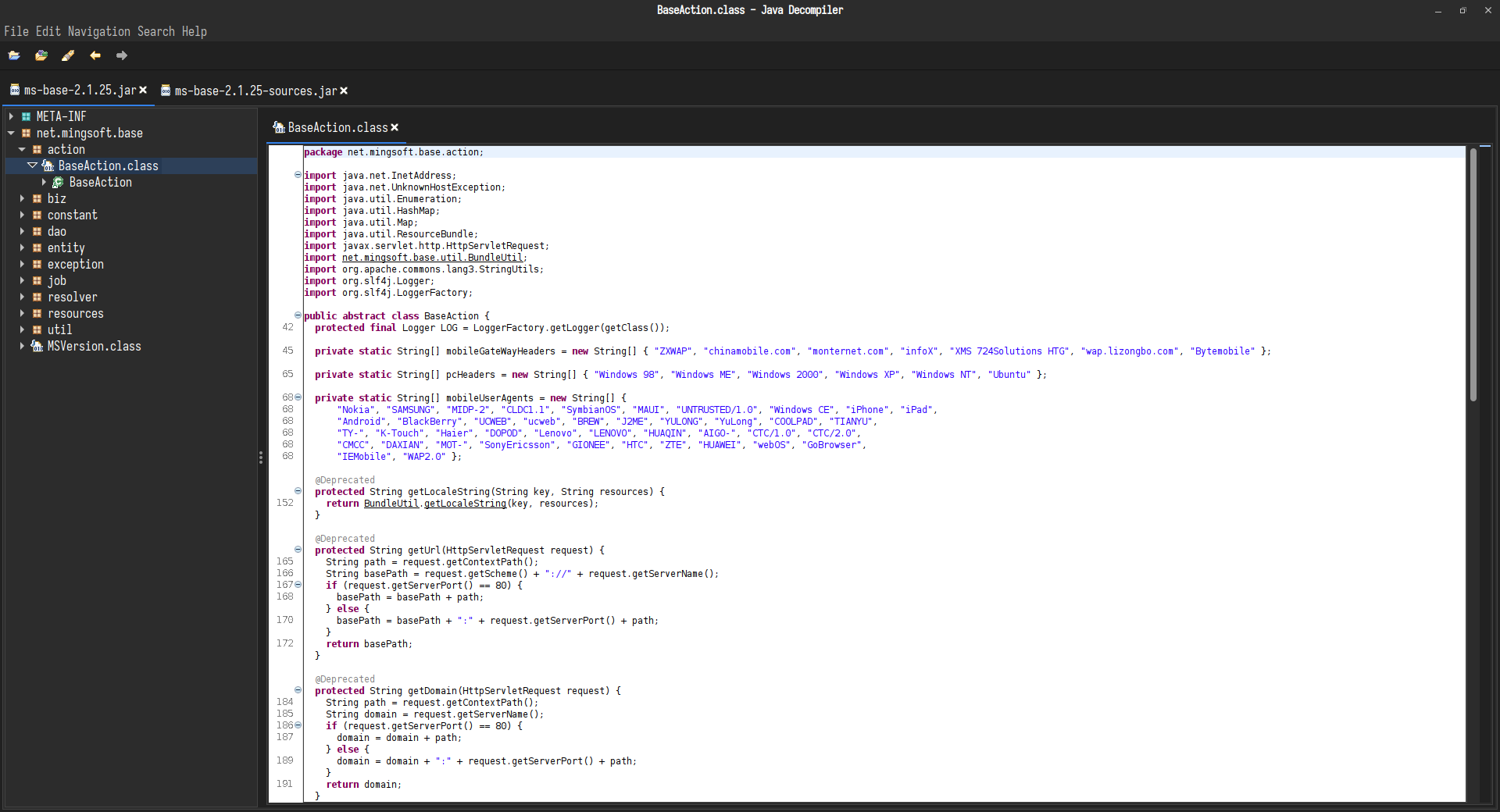This screenshot has height=812, width=1500.
Task: Go forward with the Forward arrow icon
Action: pyautogui.click(x=122, y=55)
